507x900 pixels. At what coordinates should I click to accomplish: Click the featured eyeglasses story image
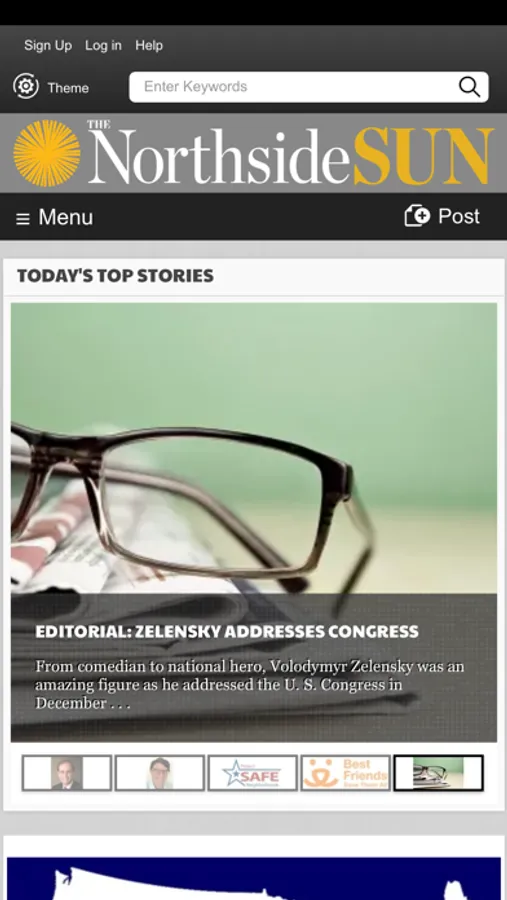pos(254,448)
